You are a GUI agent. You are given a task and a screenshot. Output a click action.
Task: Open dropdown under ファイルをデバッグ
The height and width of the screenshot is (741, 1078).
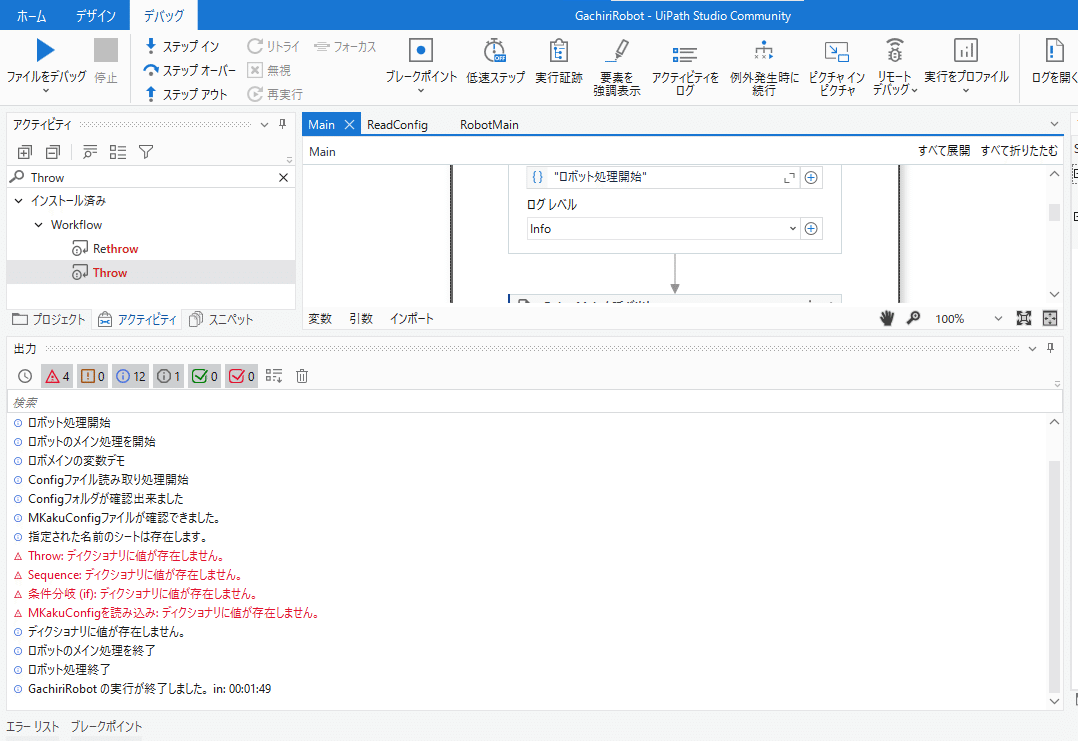(x=46, y=91)
